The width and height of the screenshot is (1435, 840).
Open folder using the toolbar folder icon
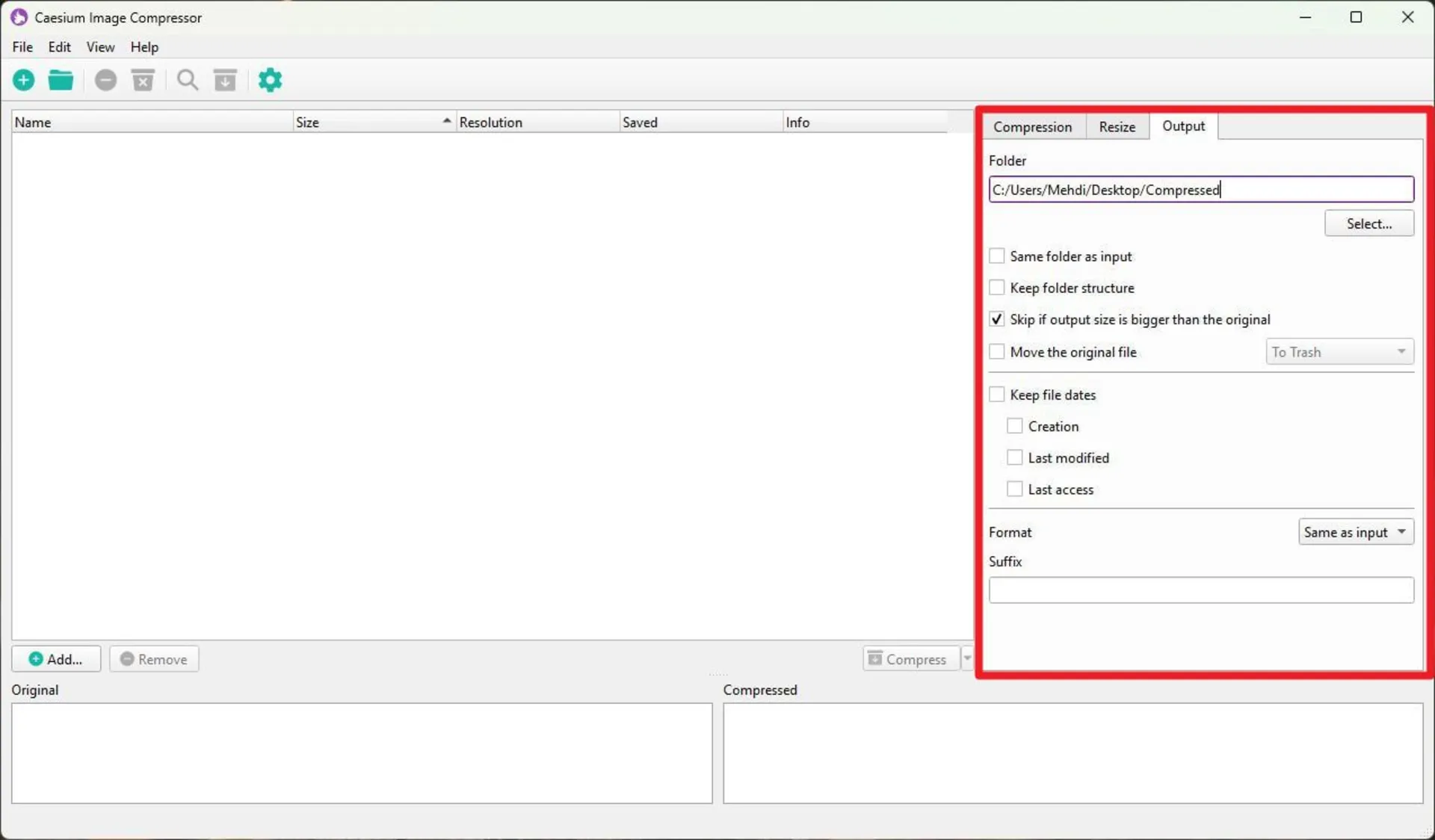[61, 80]
